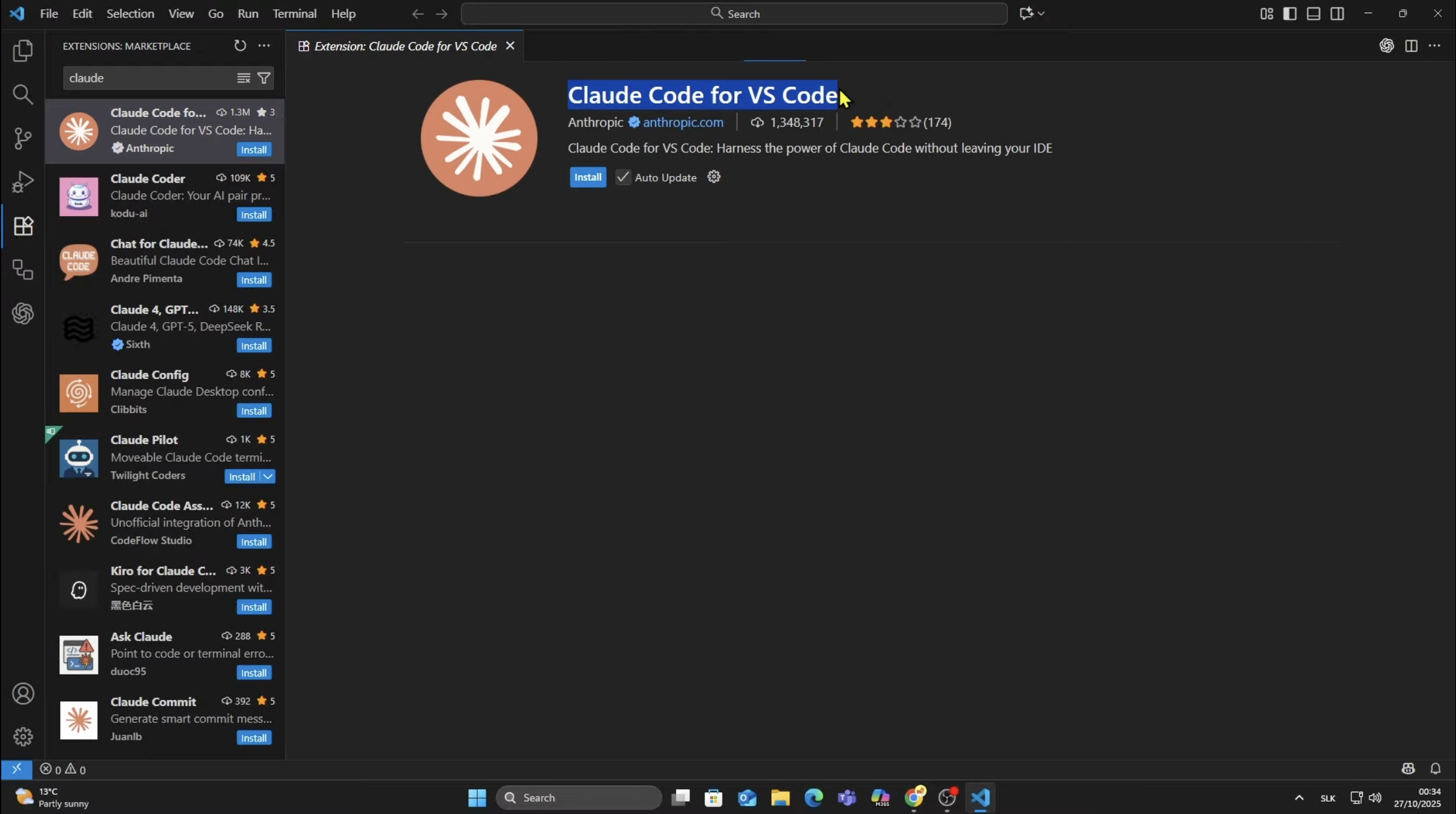Click the command center Search box
1456x814 pixels.
click(x=734, y=14)
